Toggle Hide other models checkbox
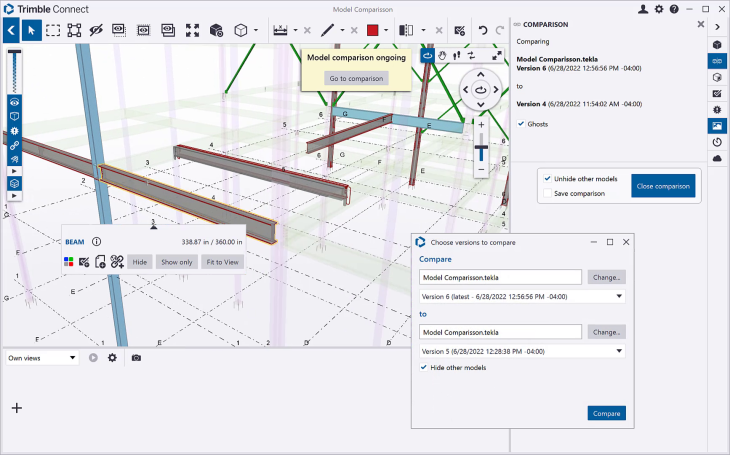The height and width of the screenshot is (455, 730). point(424,368)
